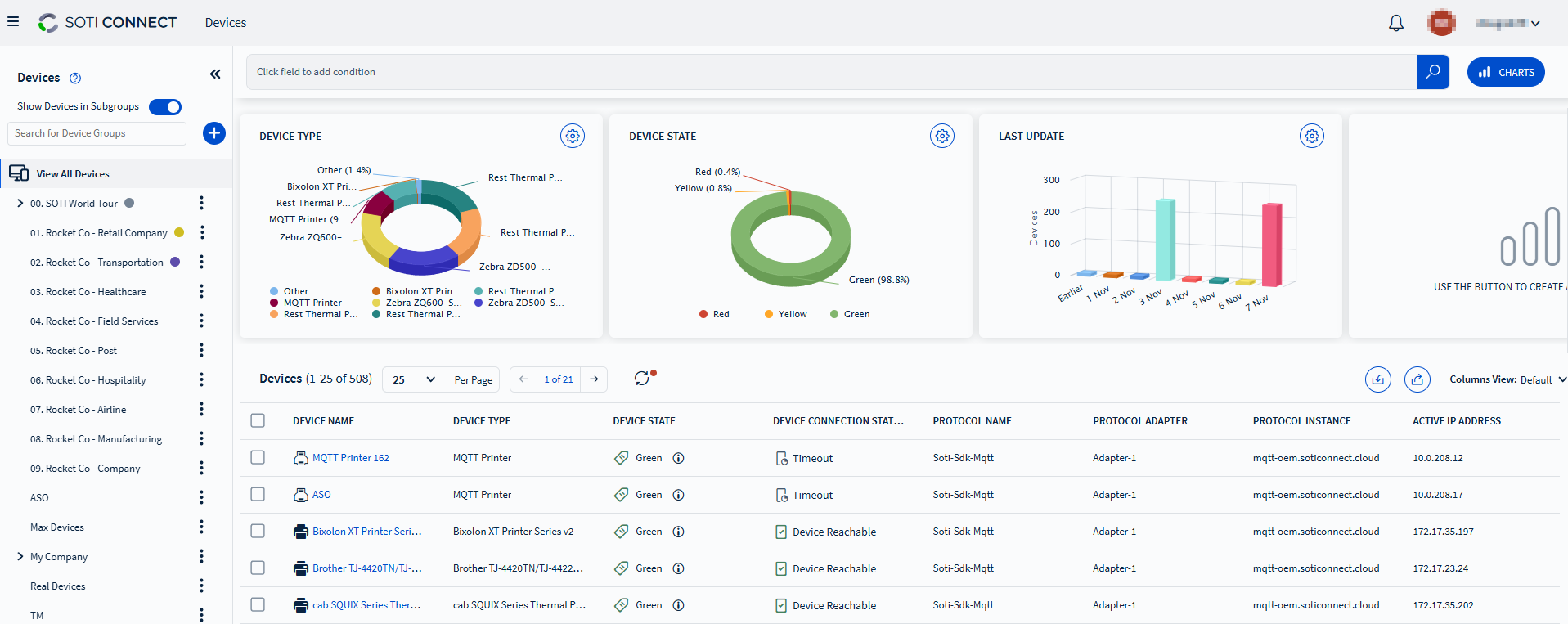Select all devices header checkbox

[258, 420]
